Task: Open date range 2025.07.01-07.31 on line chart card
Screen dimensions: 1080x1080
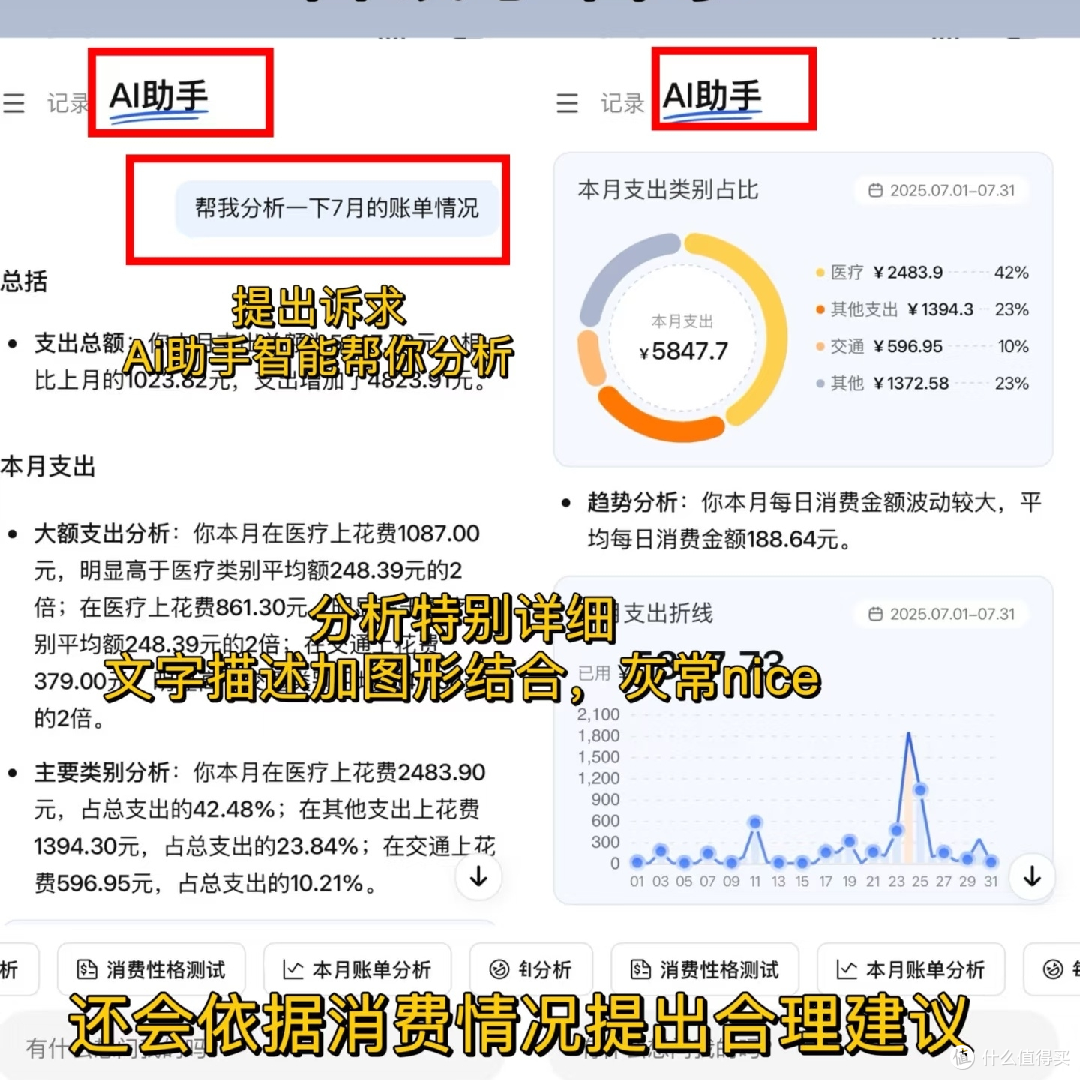Action: (942, 614)
